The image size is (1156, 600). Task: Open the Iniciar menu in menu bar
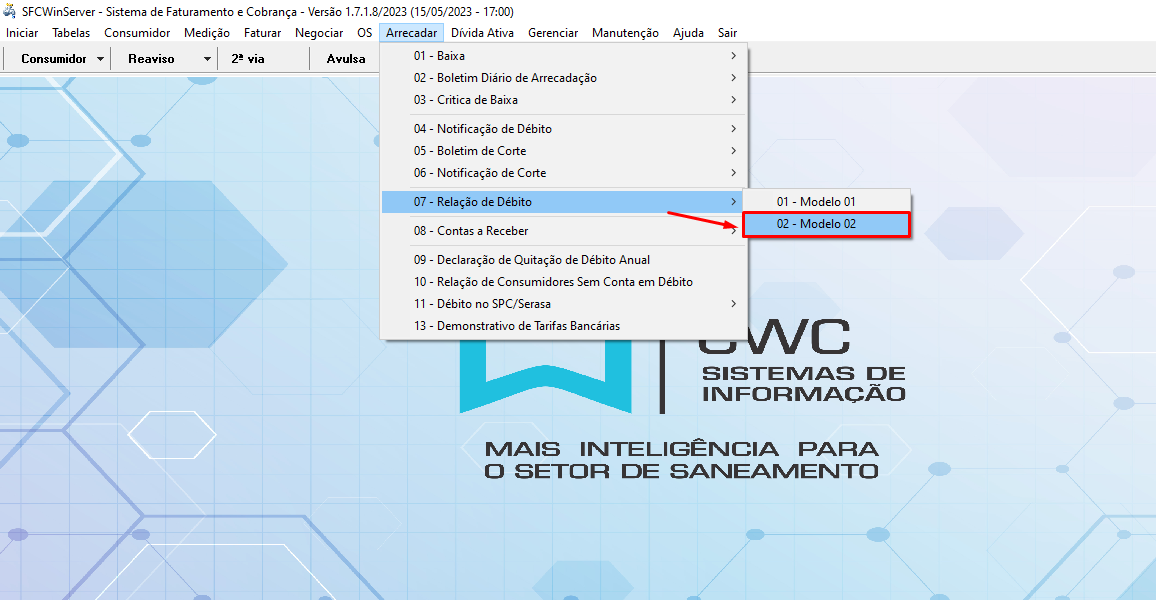[x=22, y=33]
